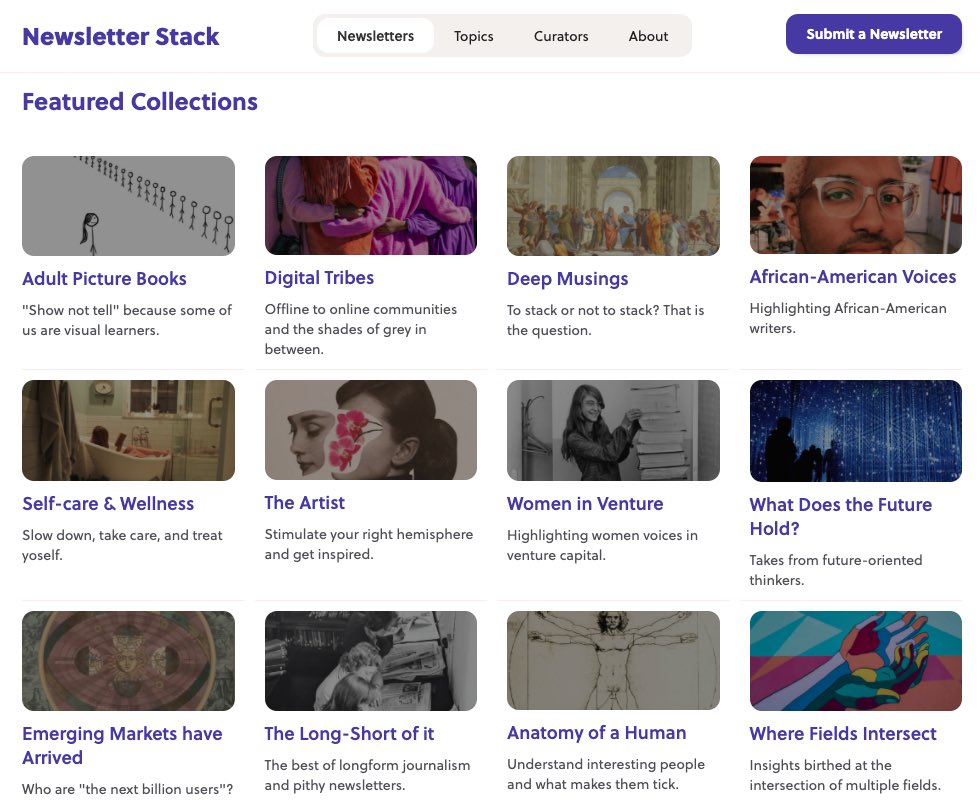
Task: Open the Adult Picture Books collection
Action: [x=104, y=278]
